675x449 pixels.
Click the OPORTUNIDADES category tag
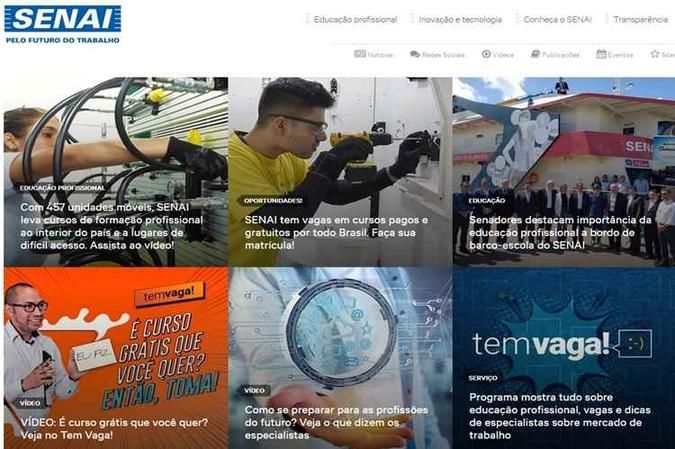click(x=273, y=201)
